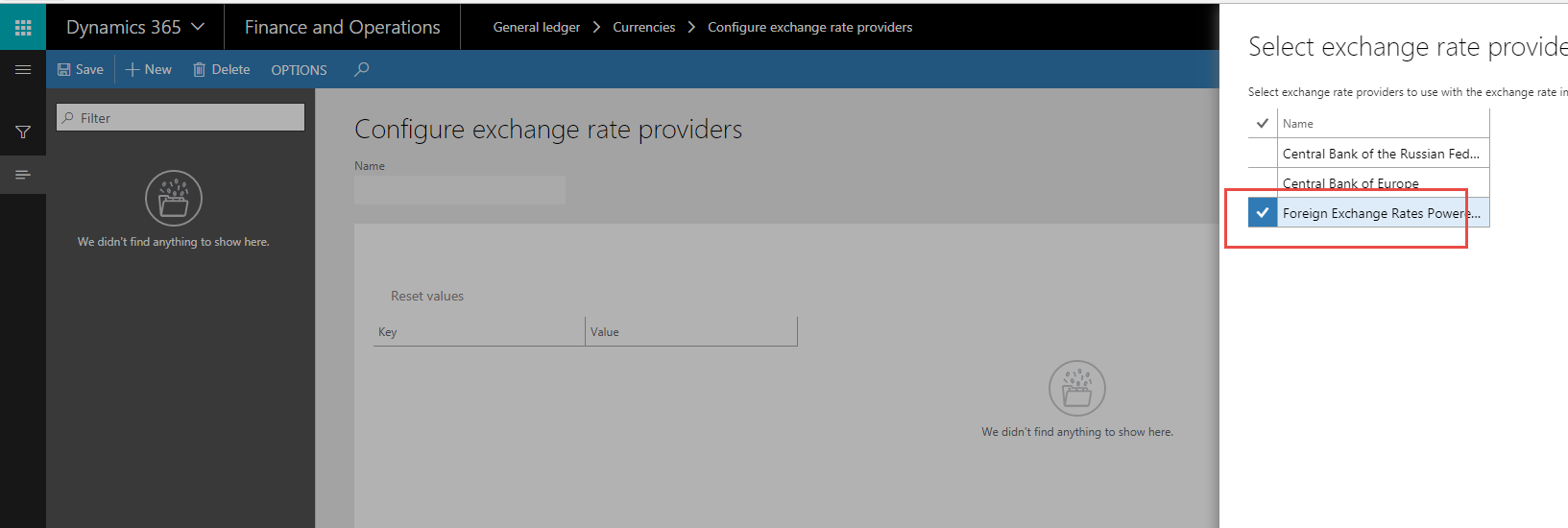Expand the hamburger navigation menu
This screenshot has height=528, width=1568.
click(x=23, y=69)
